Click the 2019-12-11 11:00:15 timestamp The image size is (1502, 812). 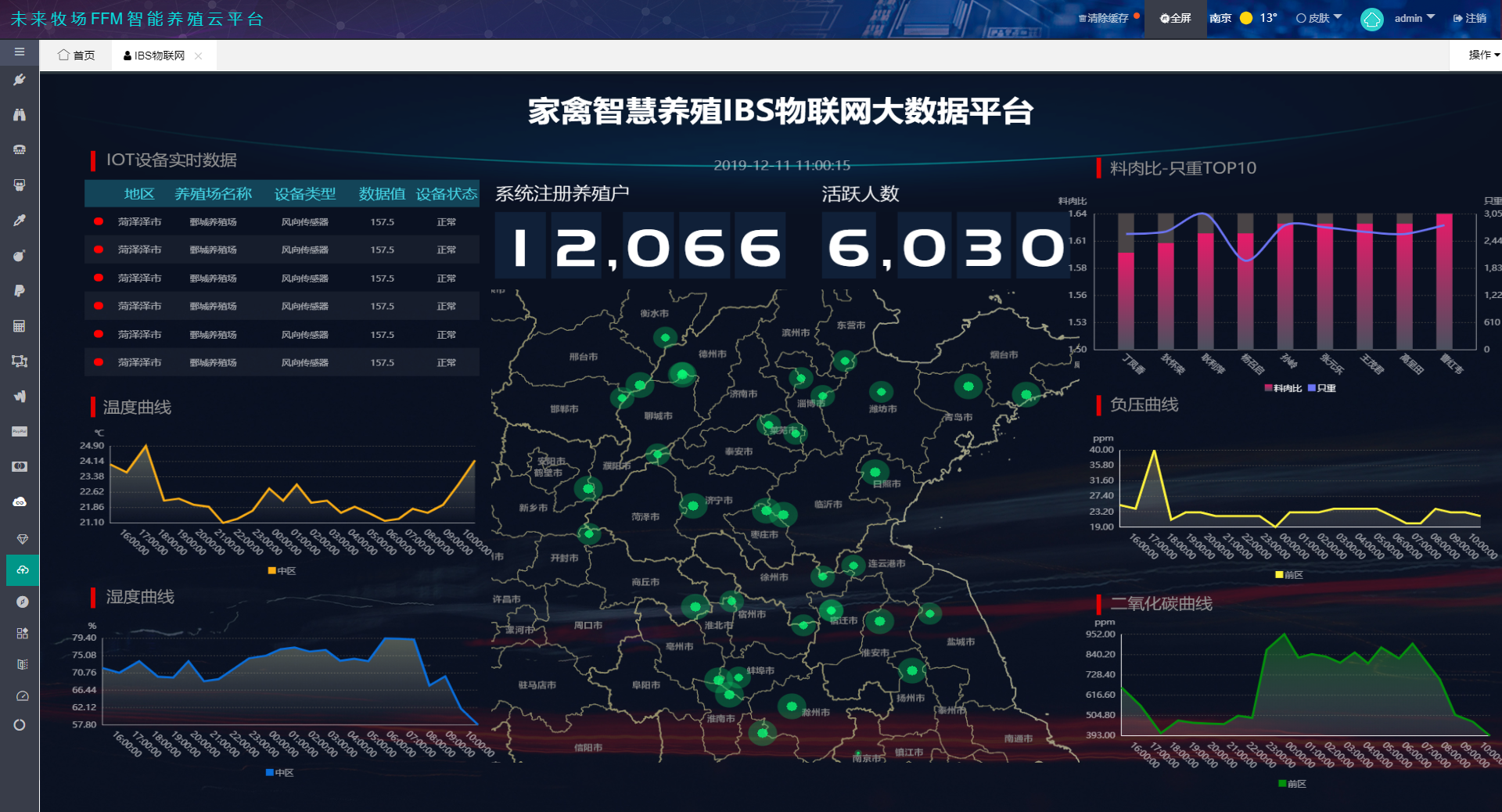782,165
